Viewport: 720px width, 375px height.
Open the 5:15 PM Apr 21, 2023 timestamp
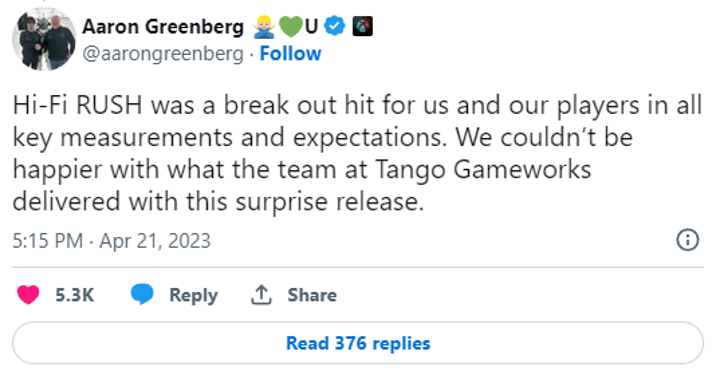pyautogui.click(x=112, y=241)
